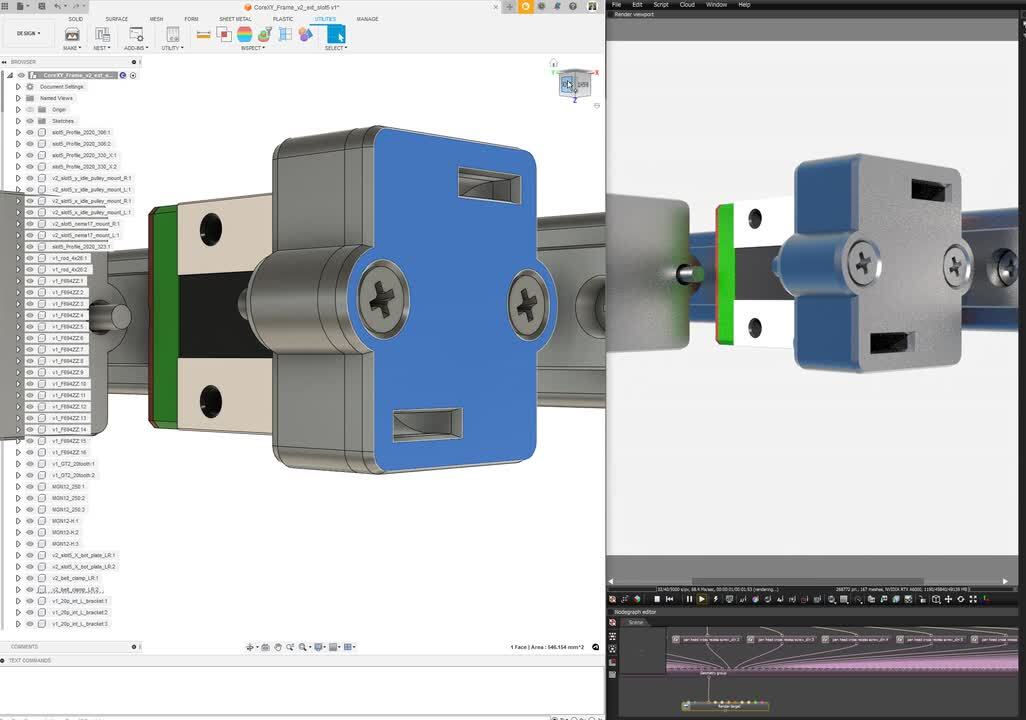This screenshot has height=720, width=1026.
Task: Click the Select tool icon in toolbar
Action: tap(335, 34)
